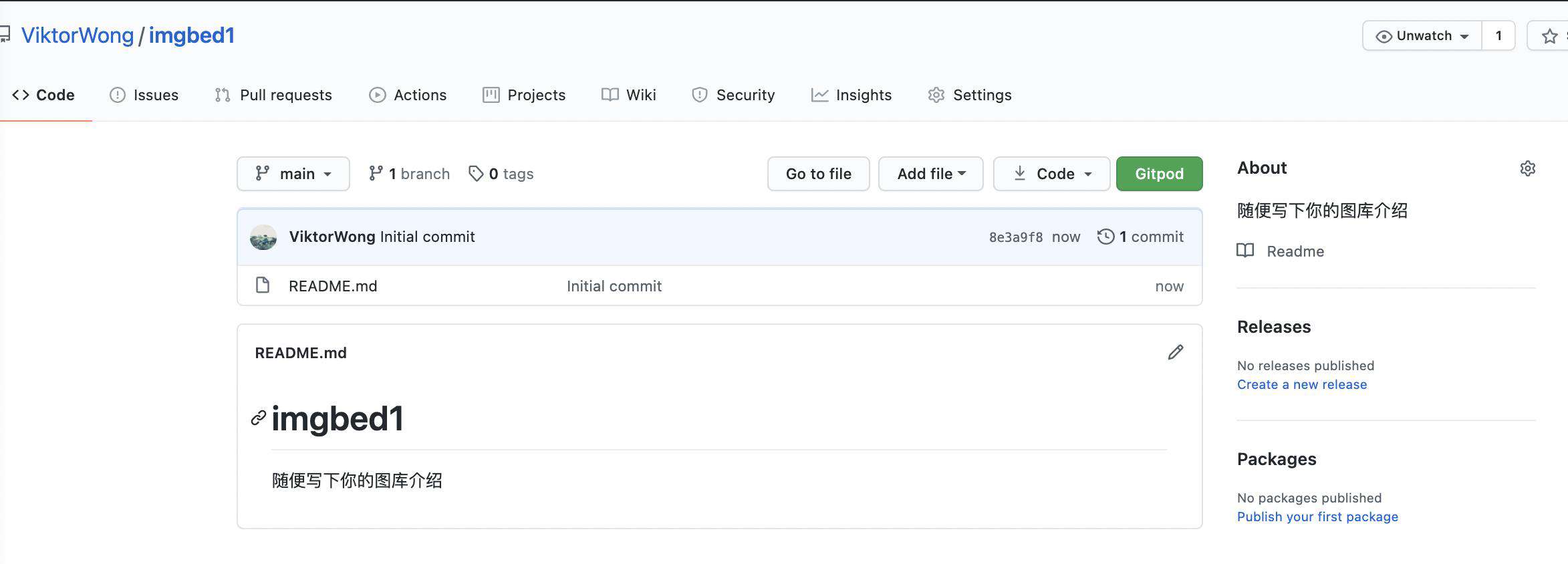
Task: Expand the main branch selector
Action: pos(293,174)
